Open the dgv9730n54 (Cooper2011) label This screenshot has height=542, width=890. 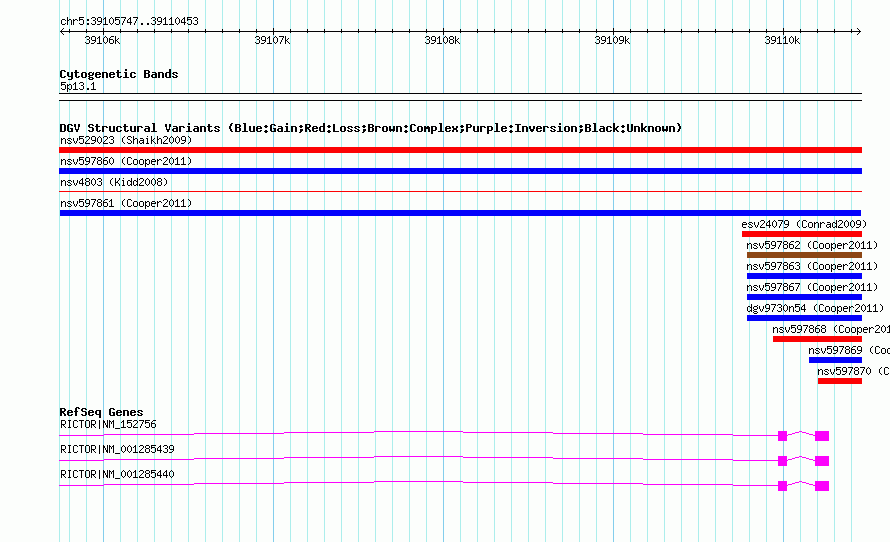(x=815, y=308)
